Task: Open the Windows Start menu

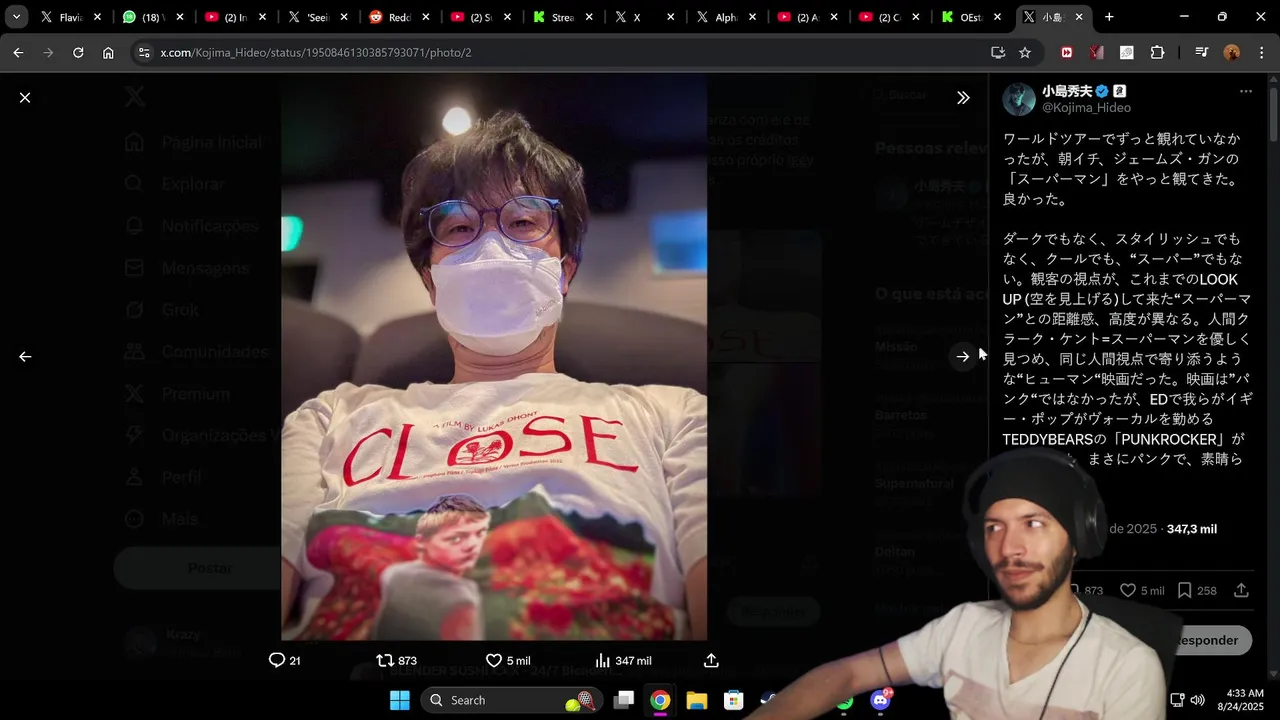Action: [399, 700]
